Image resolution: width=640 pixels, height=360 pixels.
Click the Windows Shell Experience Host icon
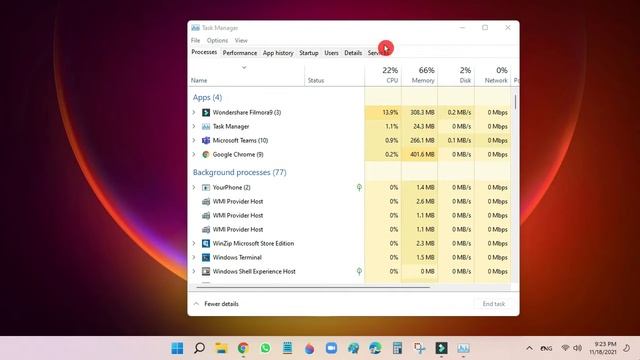[206, 271]
